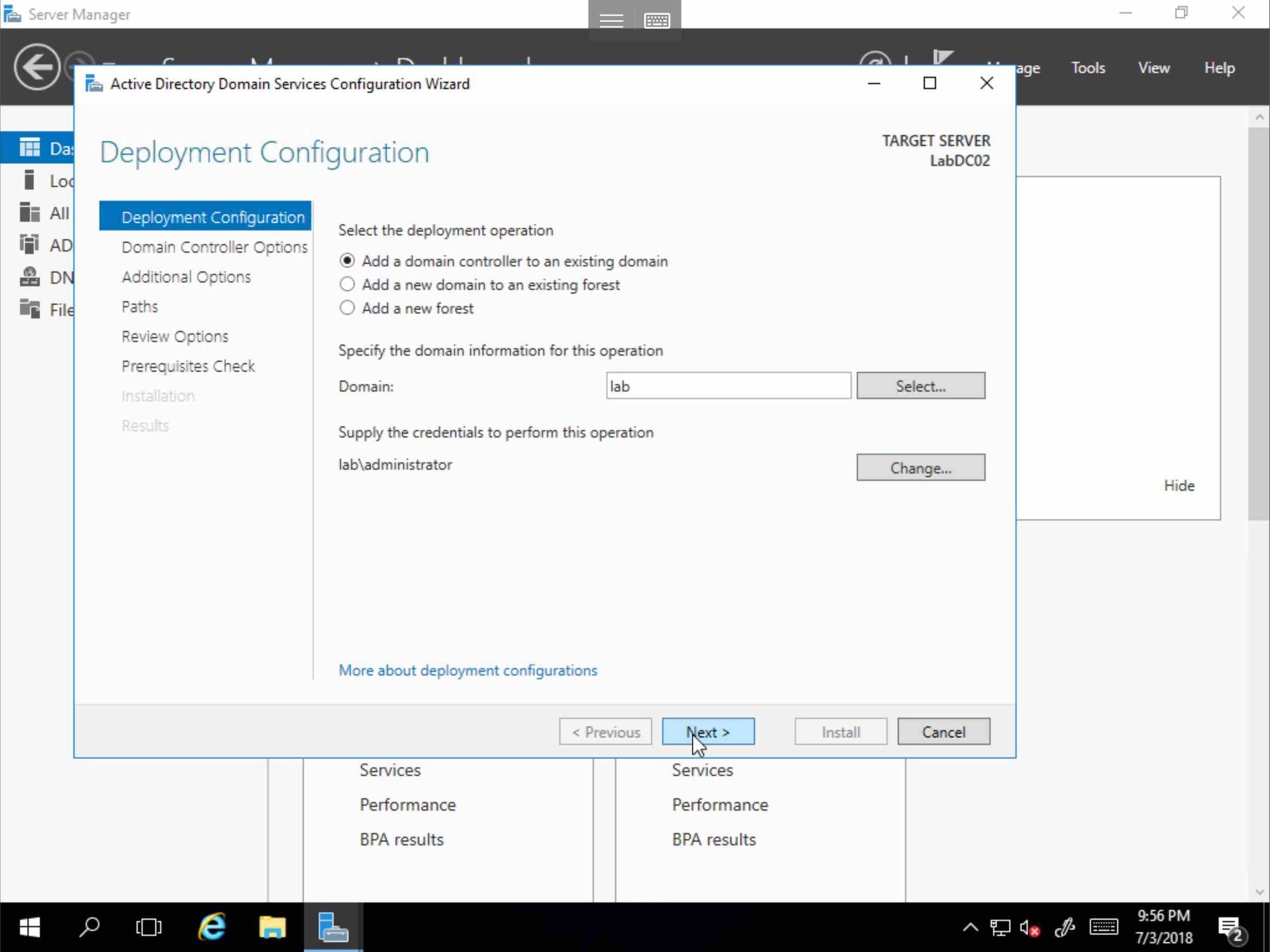Open 'More about deployment configurations' link
Screen dimensions: 1270x952
point(468,670)
